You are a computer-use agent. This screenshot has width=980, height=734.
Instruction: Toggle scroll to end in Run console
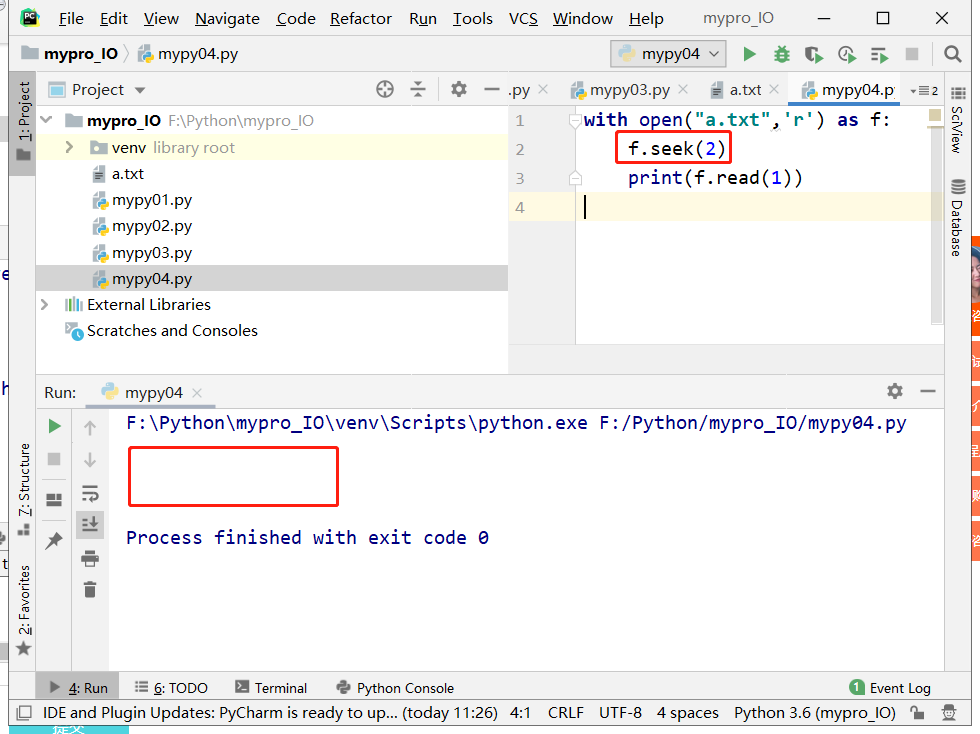(x=90, y=524)
